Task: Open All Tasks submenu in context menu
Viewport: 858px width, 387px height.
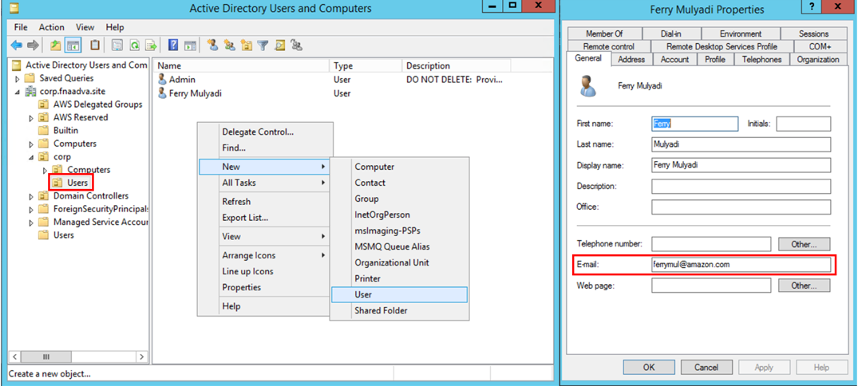Action: (x=264, y=183)
